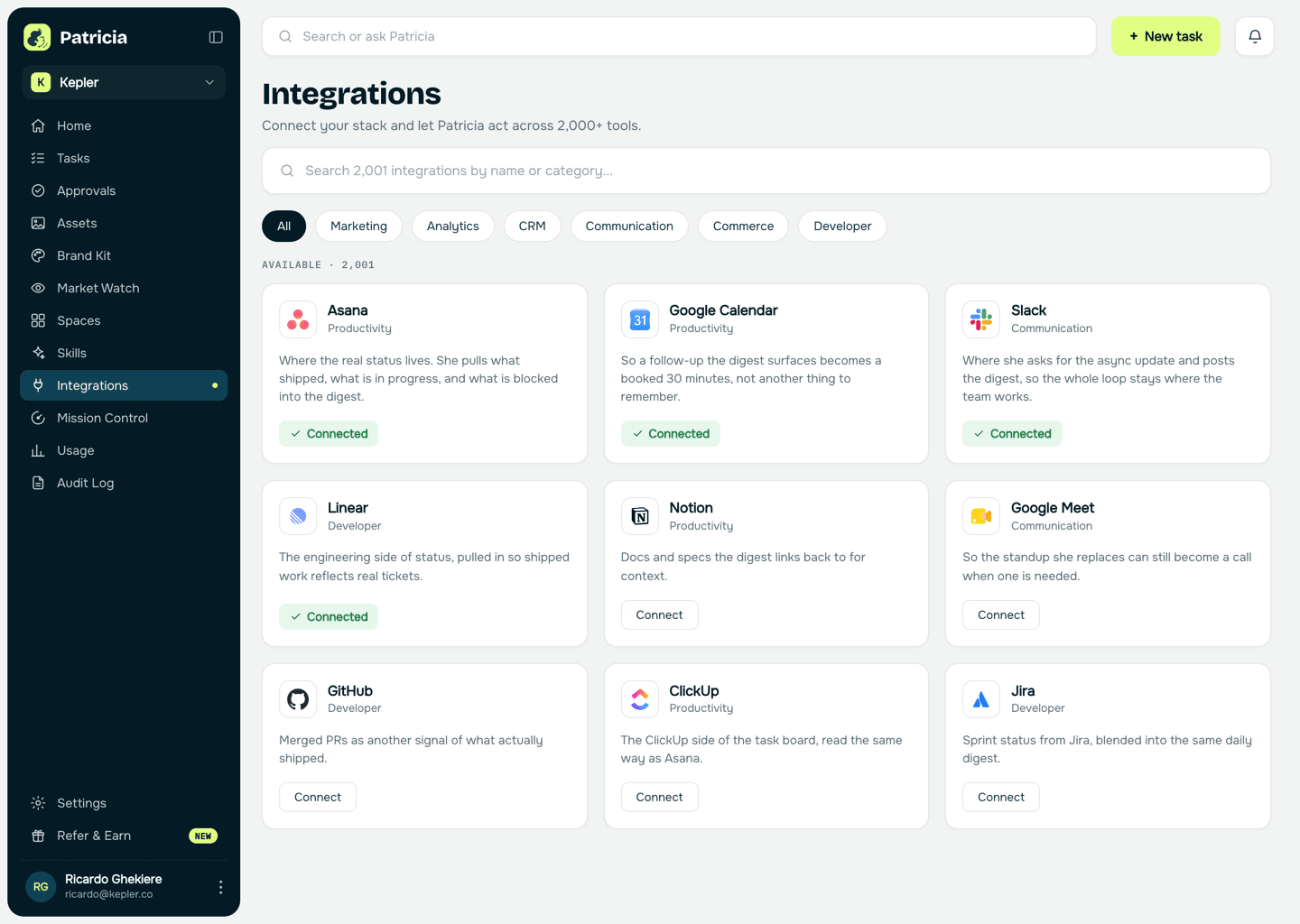Select the All filter

click(x=284, y=226)
